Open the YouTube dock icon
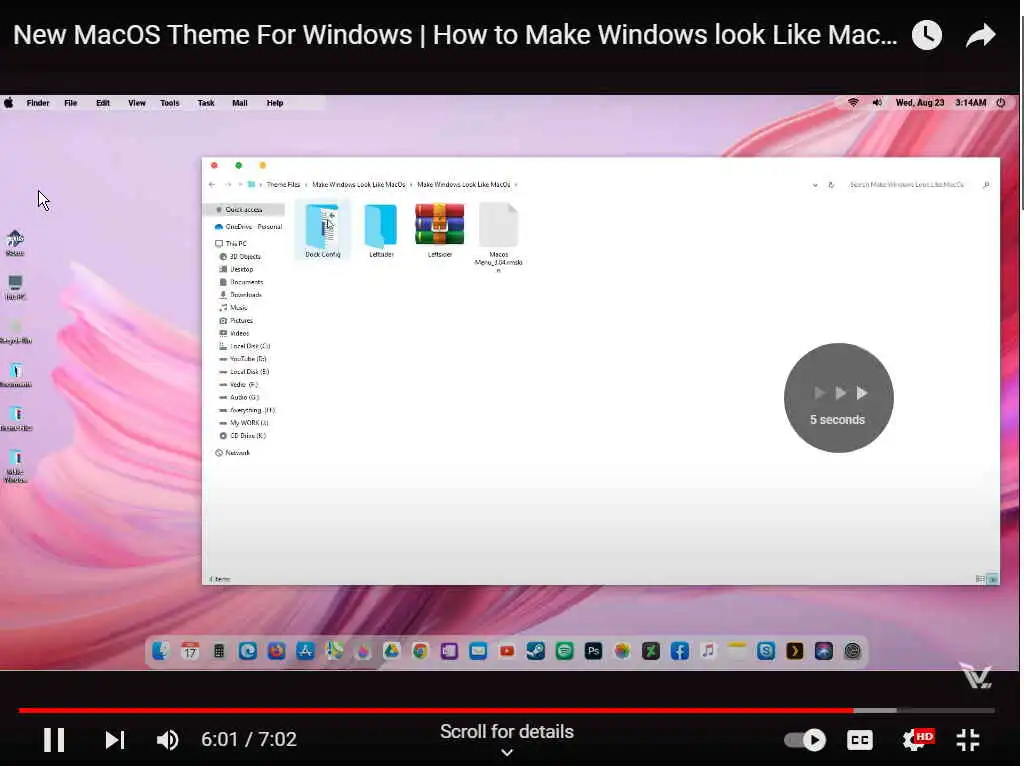 pos(507,651)
